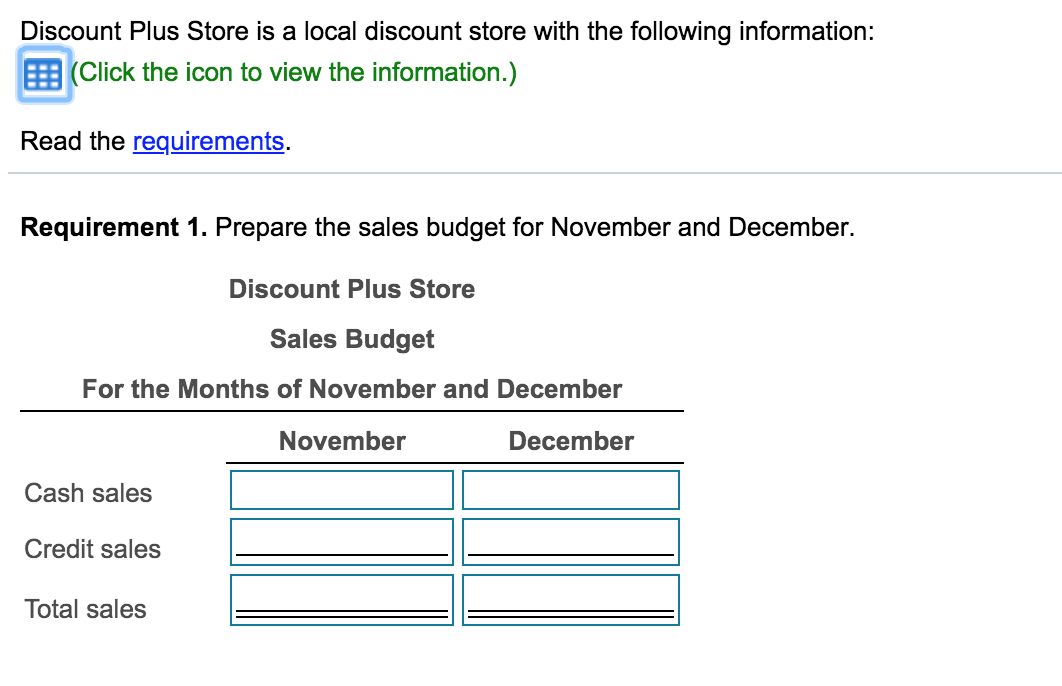1062x686 pixels.
Task: Click the Cash sales December input box
Action: click(570, 490)
